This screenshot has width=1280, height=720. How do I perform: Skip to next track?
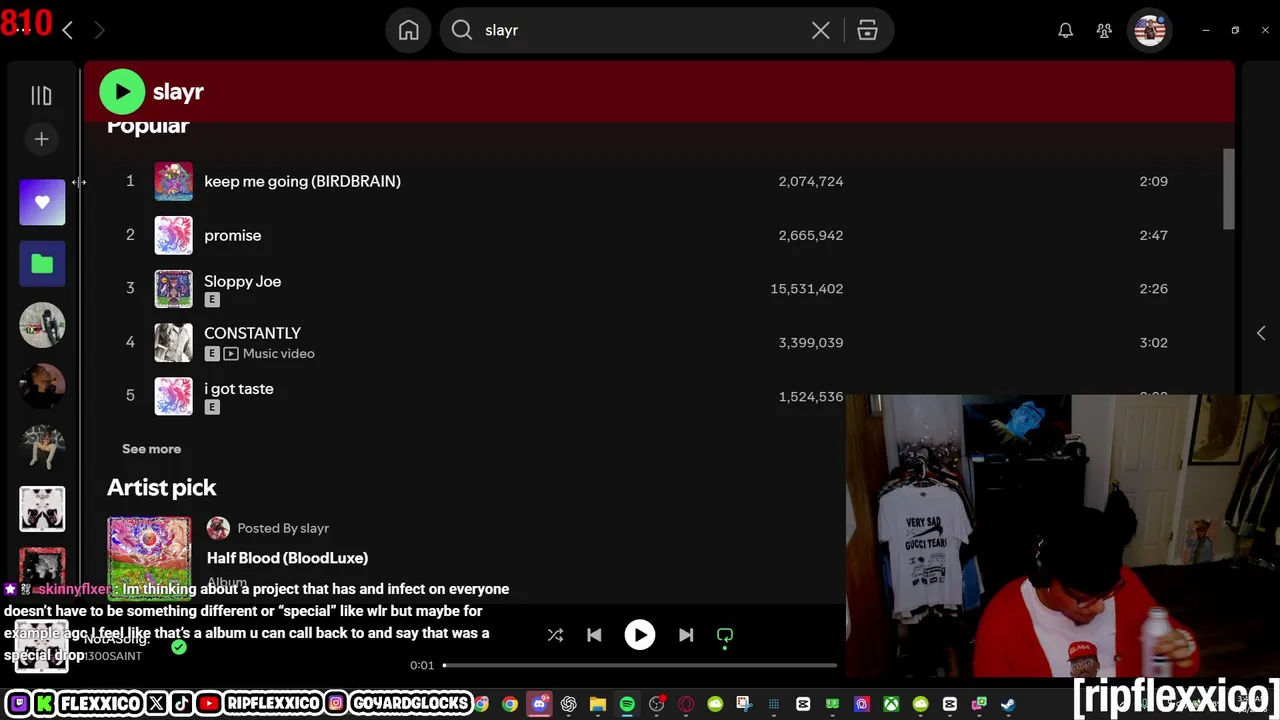pos(686,635)
